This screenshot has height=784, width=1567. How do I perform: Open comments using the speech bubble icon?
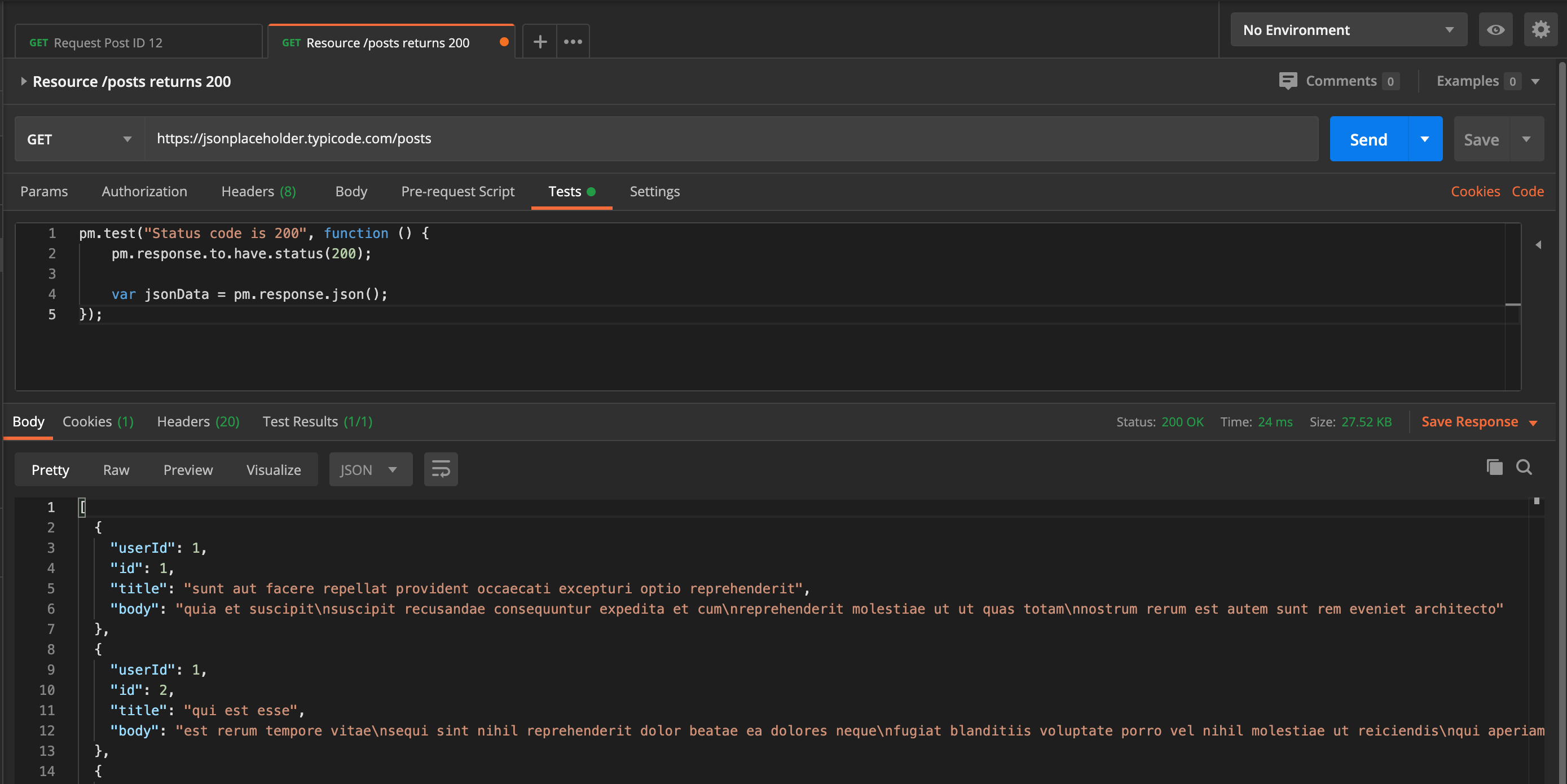click(1289, 80)
